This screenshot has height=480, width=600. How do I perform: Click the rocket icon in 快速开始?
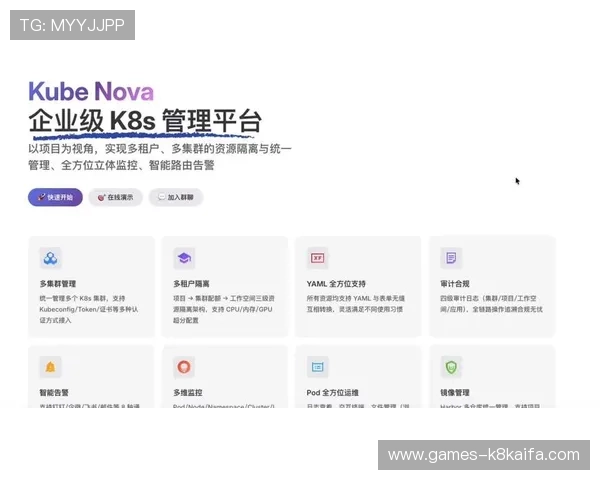pyautogui.click(x=41, y=197)
